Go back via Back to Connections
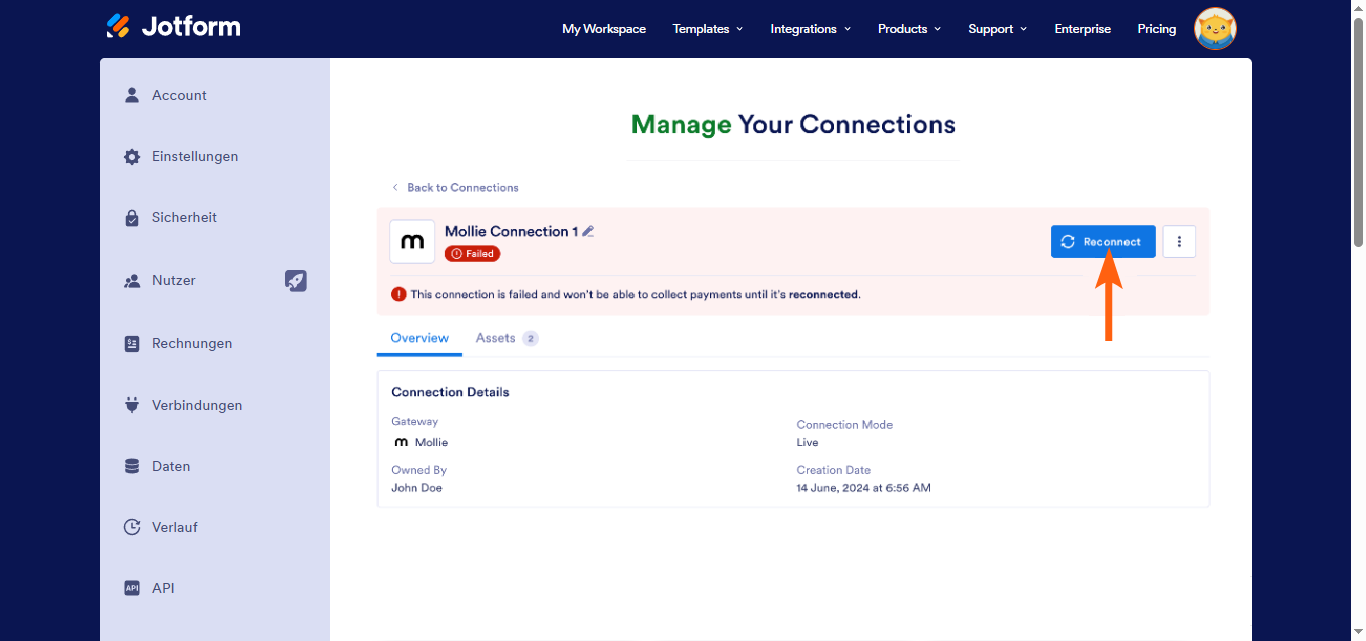This screenshot has width=1366, height=641. tap(455, 187)
